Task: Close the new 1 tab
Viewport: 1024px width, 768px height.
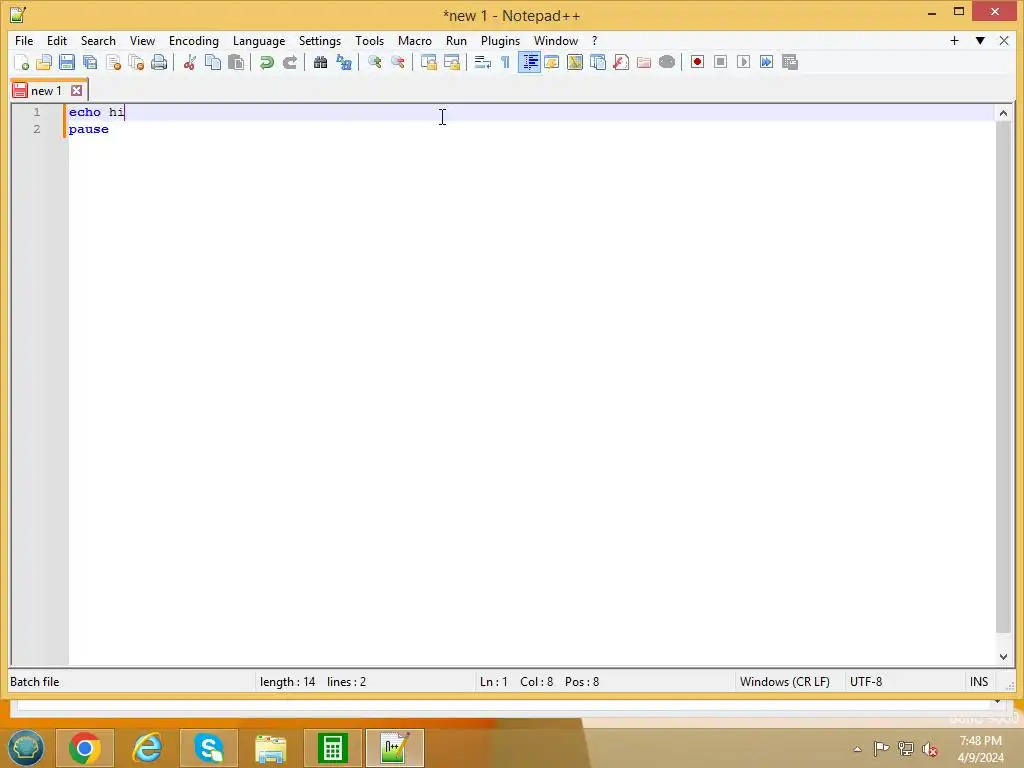Action: (76, 91)
